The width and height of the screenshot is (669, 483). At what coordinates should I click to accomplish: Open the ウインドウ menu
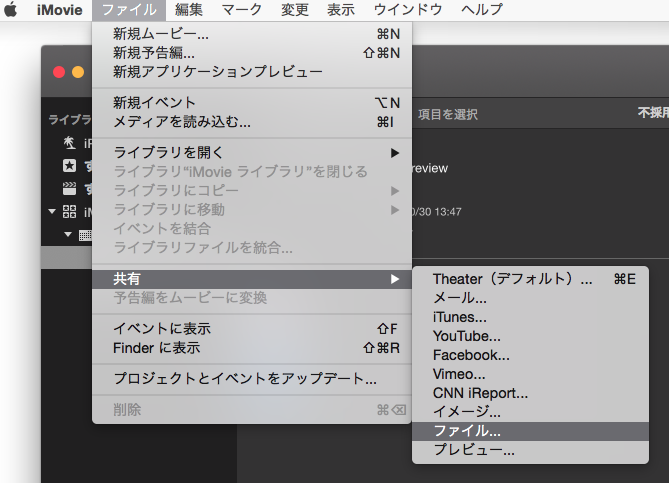coord(408,9)
